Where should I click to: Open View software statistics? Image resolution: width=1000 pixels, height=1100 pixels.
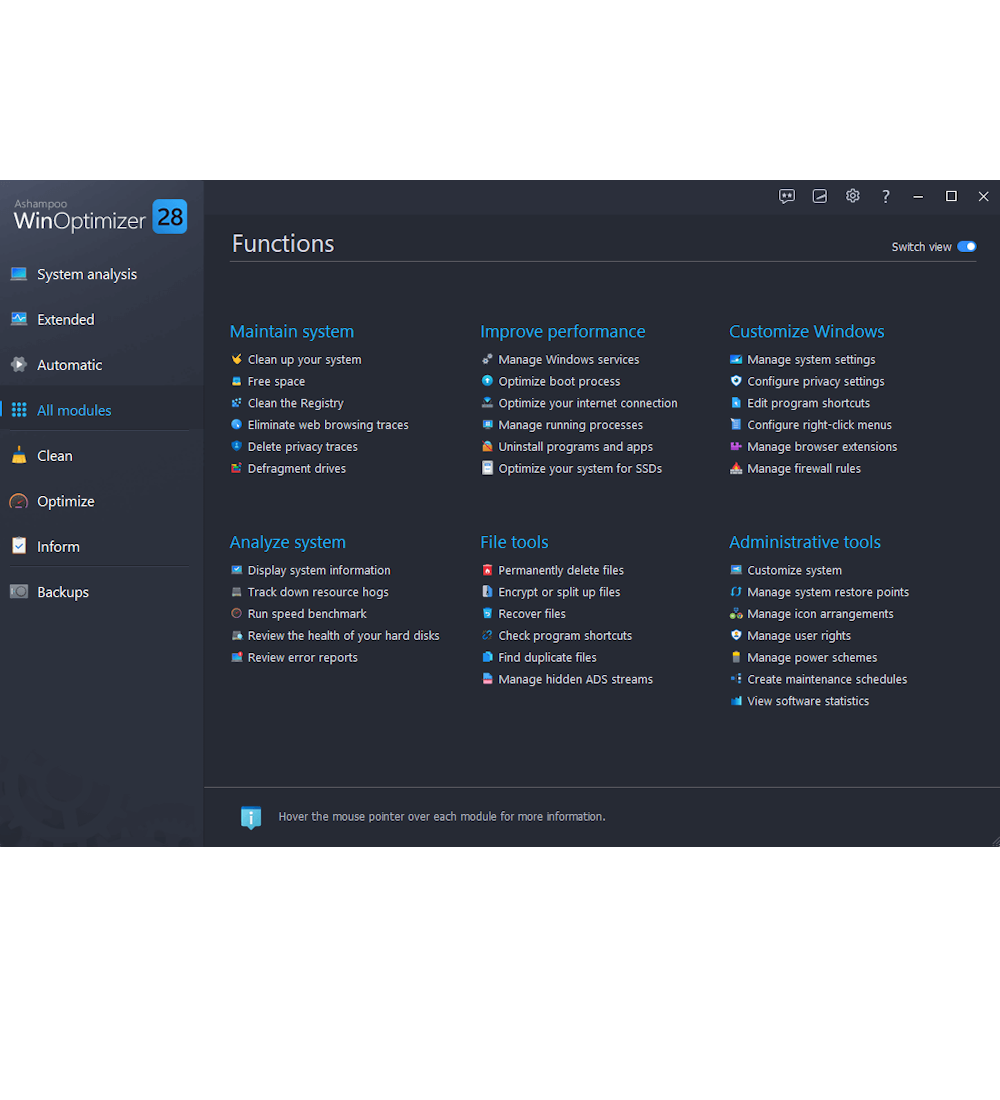pos(807,701)
